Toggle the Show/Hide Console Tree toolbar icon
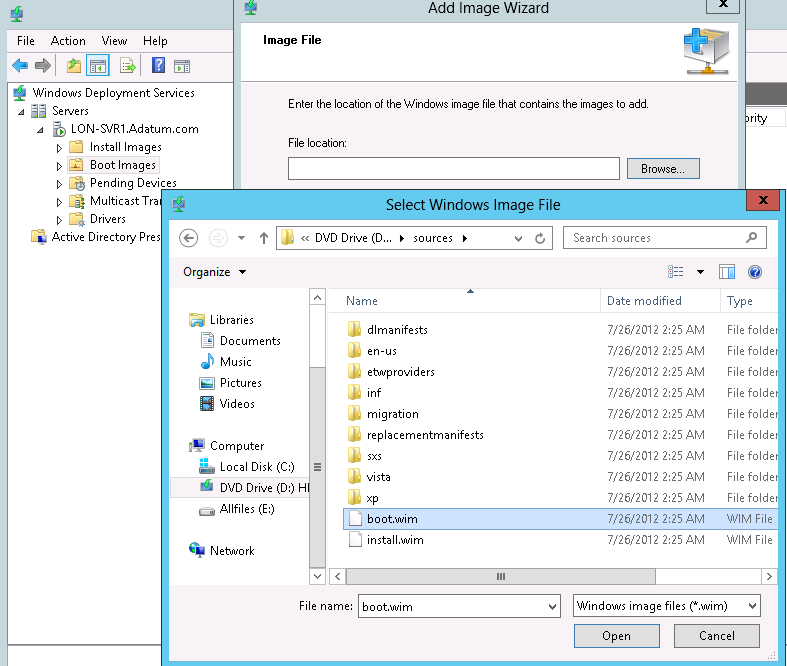787x666 pixels. point(98,66)
